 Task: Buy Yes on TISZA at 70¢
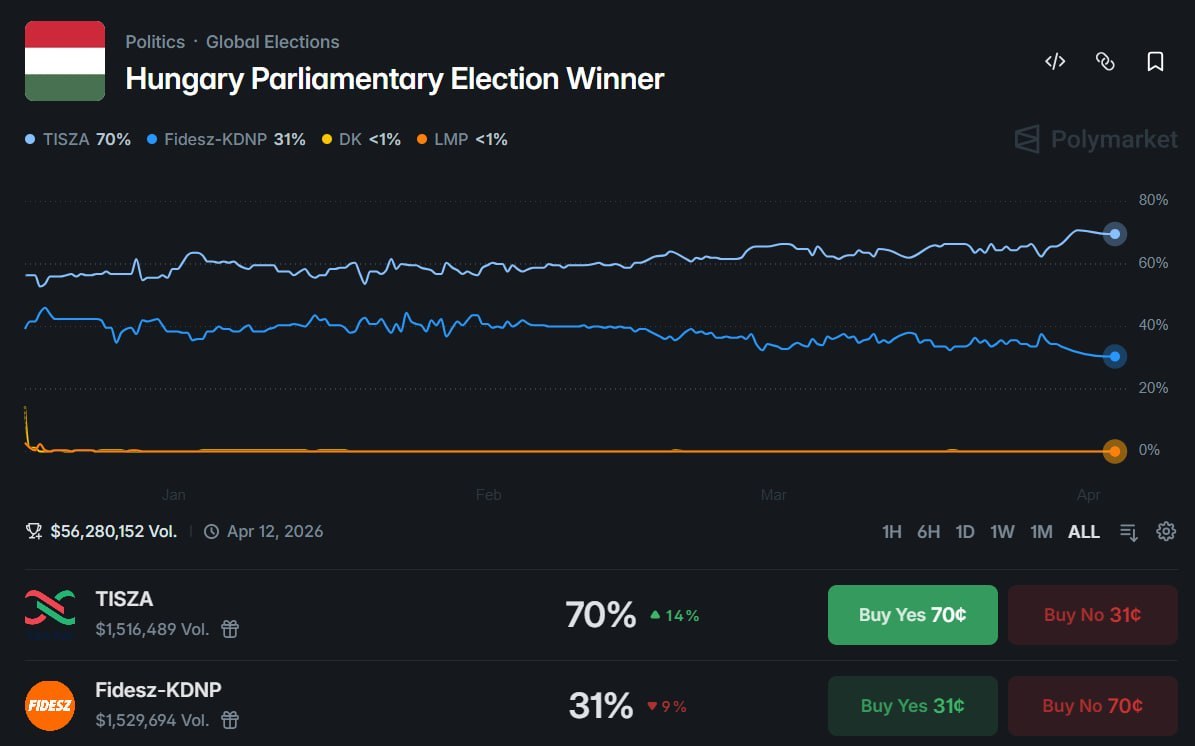912,615
